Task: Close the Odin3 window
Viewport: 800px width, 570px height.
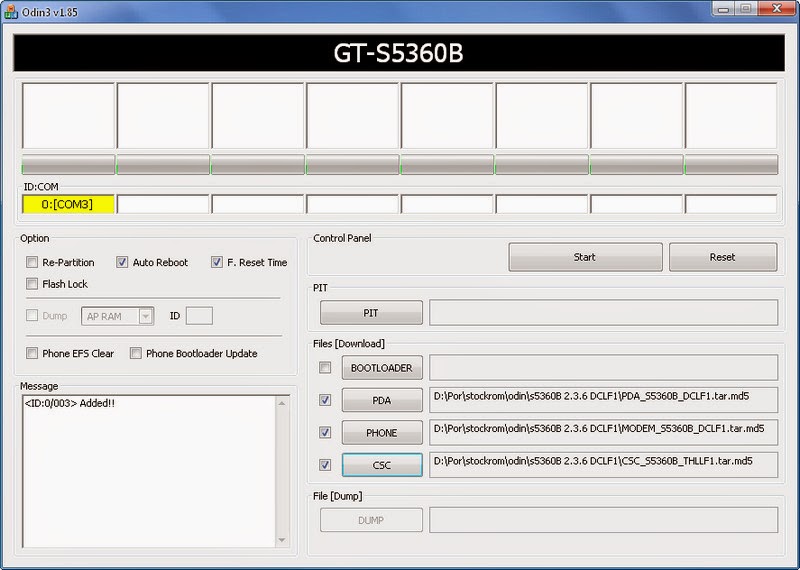Action: click(777, 9)
